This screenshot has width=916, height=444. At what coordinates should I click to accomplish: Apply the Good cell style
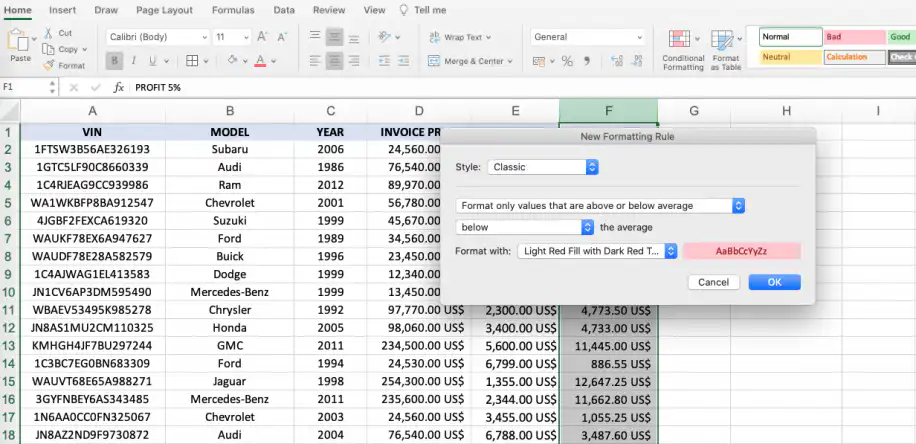pos(901,37)
